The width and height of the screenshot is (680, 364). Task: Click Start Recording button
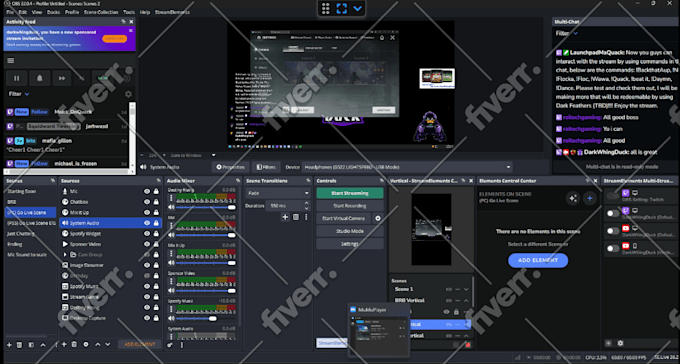(x=350, y=206)
